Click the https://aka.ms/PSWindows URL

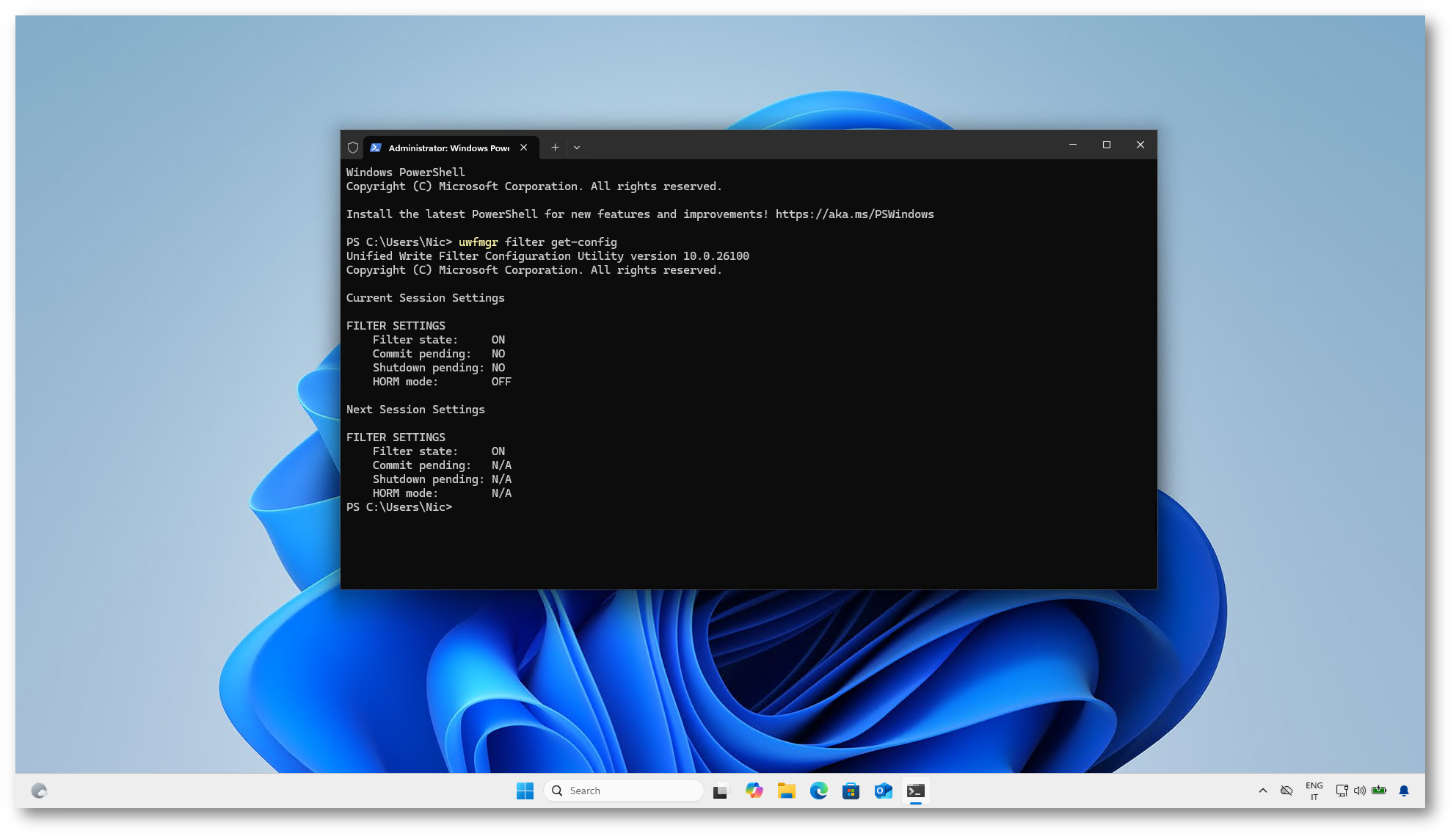pos(855,214)
